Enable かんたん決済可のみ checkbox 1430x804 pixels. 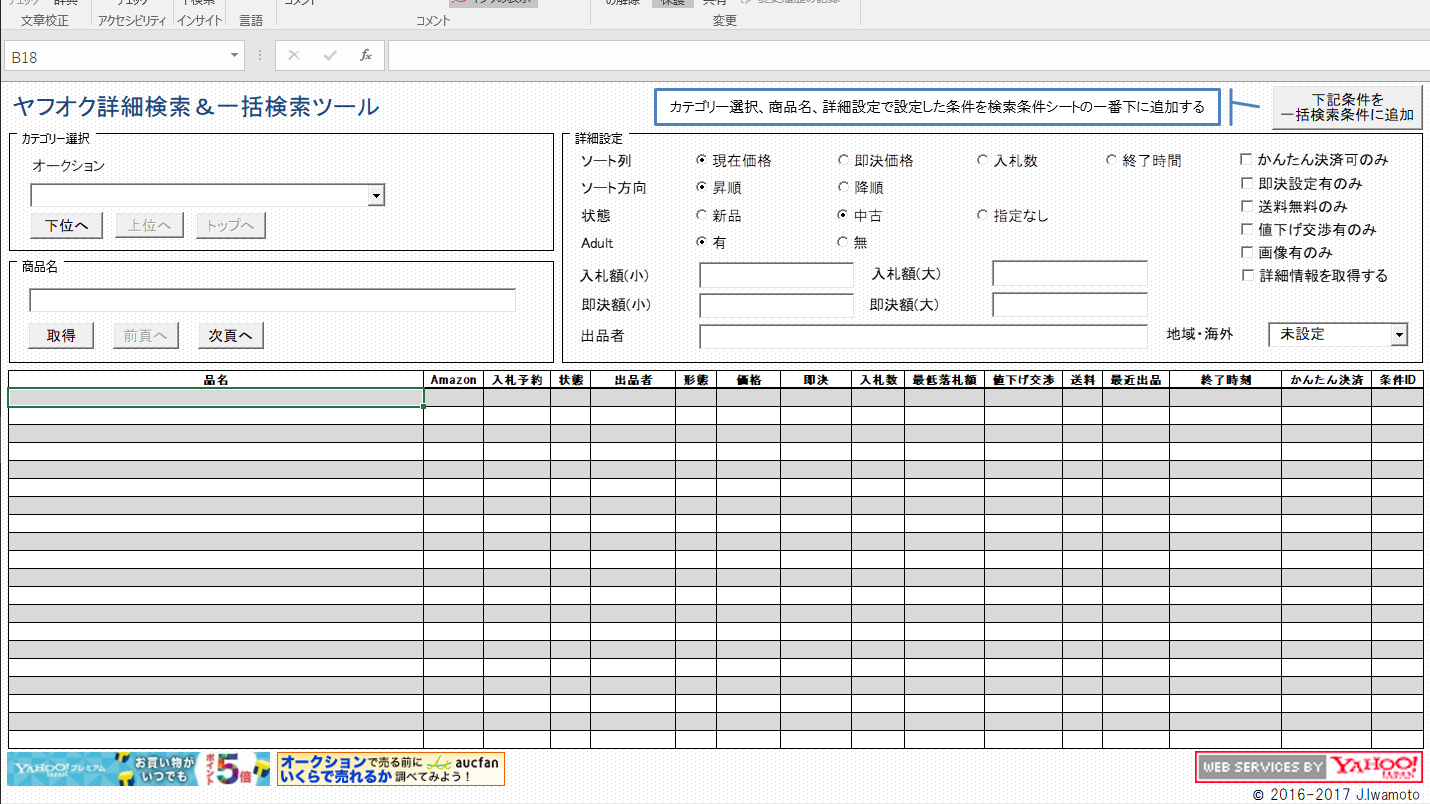[1246, 160]
